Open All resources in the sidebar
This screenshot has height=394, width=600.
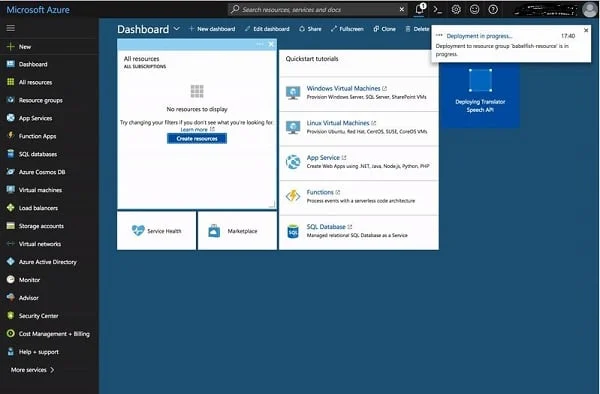click(35, 82)
